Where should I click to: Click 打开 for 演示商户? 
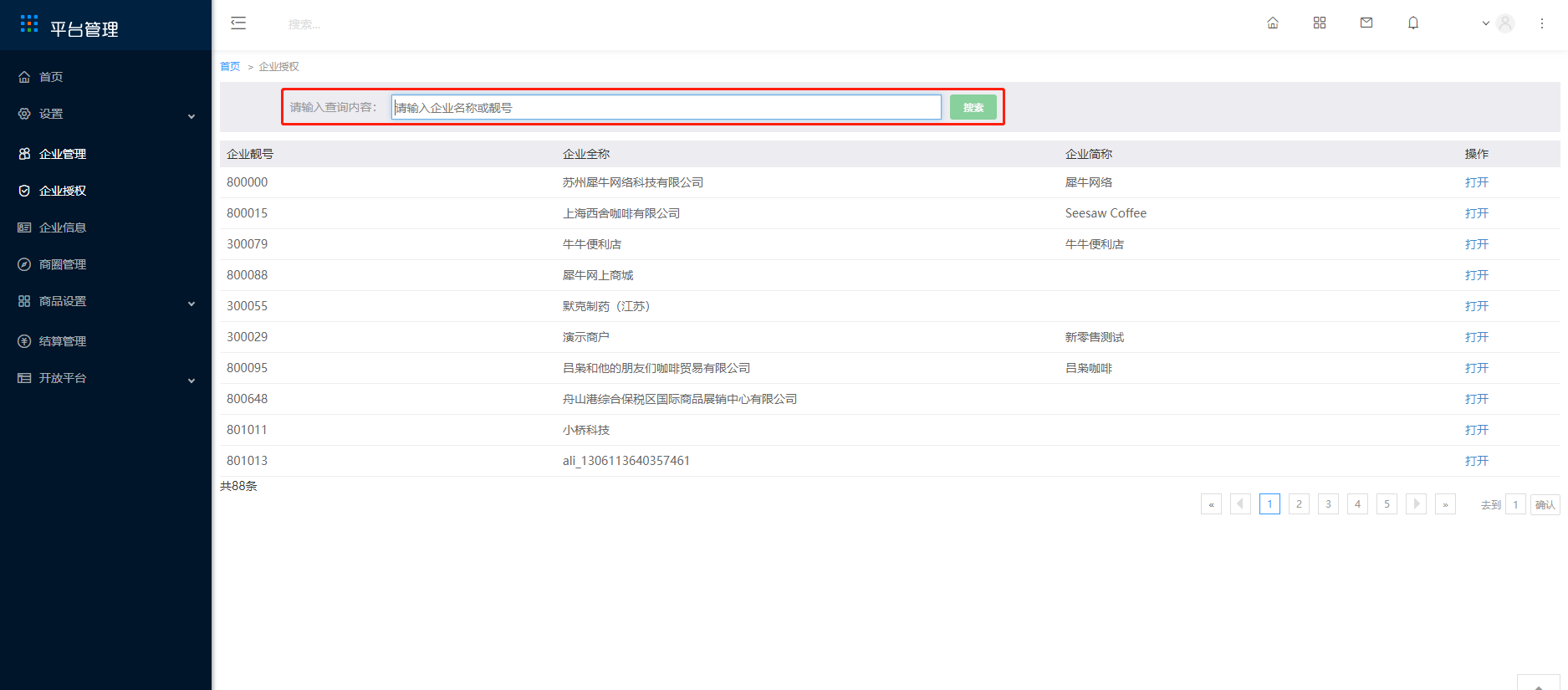(x=1477, y=337)
